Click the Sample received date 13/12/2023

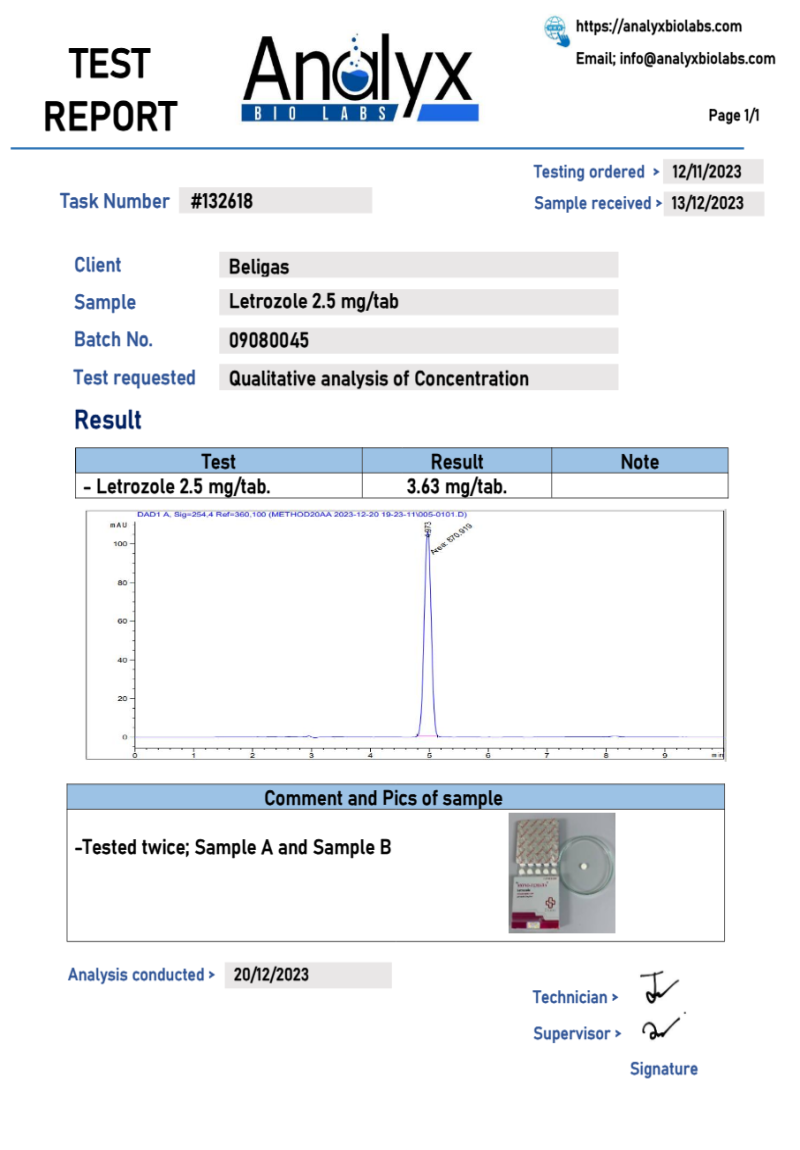[x=713, y=204]
